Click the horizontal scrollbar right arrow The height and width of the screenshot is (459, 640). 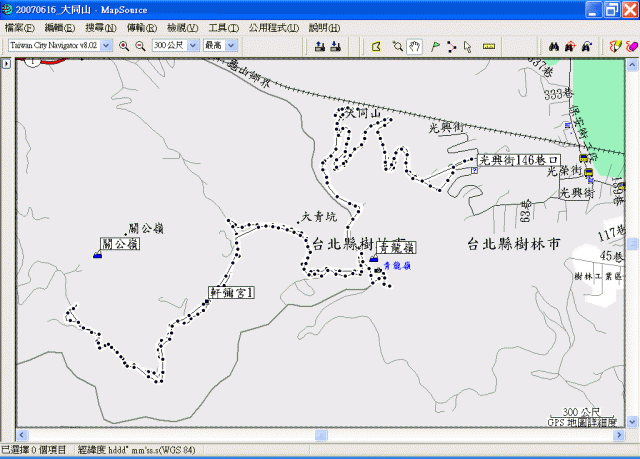pos(619,435)
